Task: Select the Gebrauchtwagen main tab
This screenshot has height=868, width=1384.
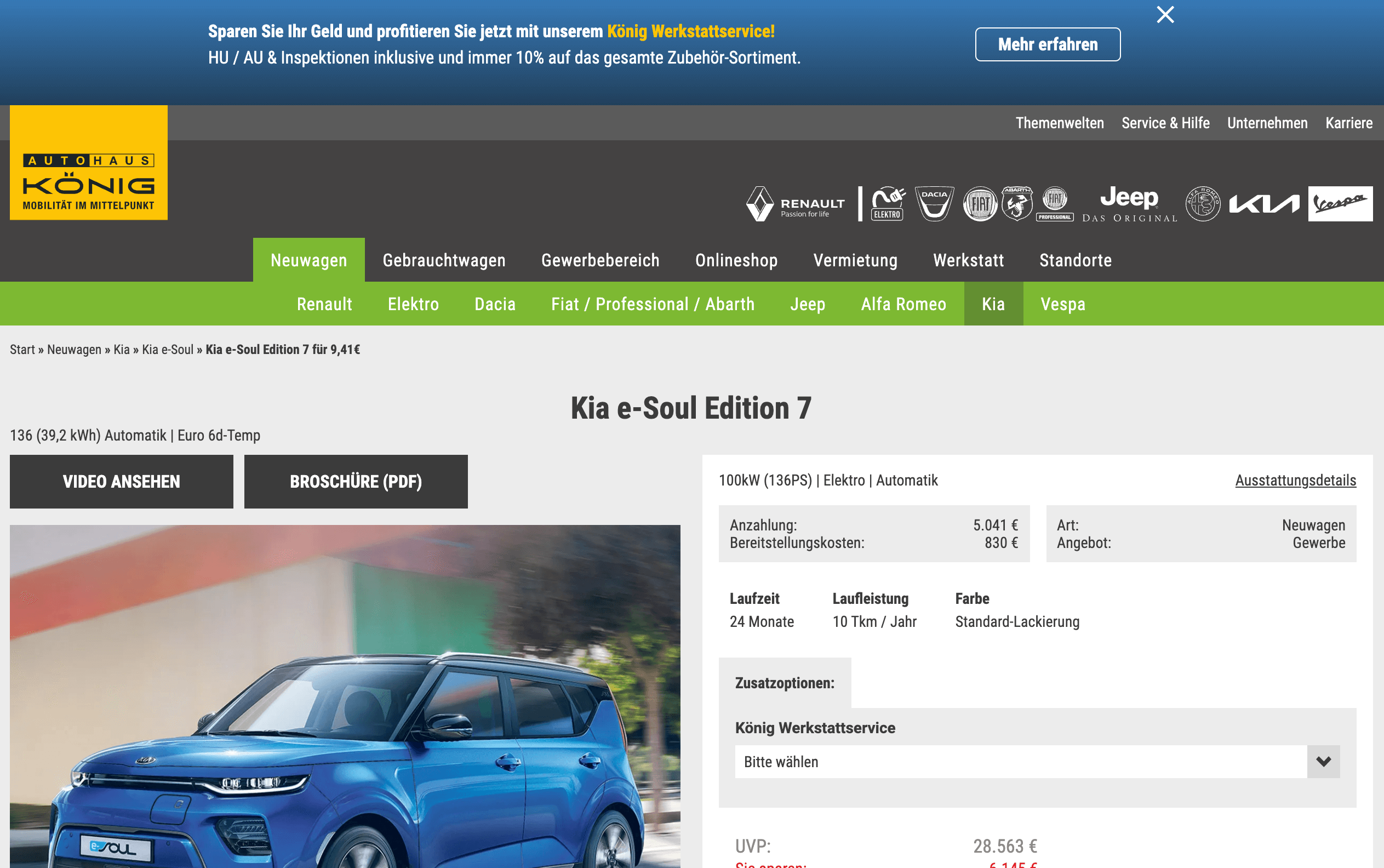Action: point(444,260)
